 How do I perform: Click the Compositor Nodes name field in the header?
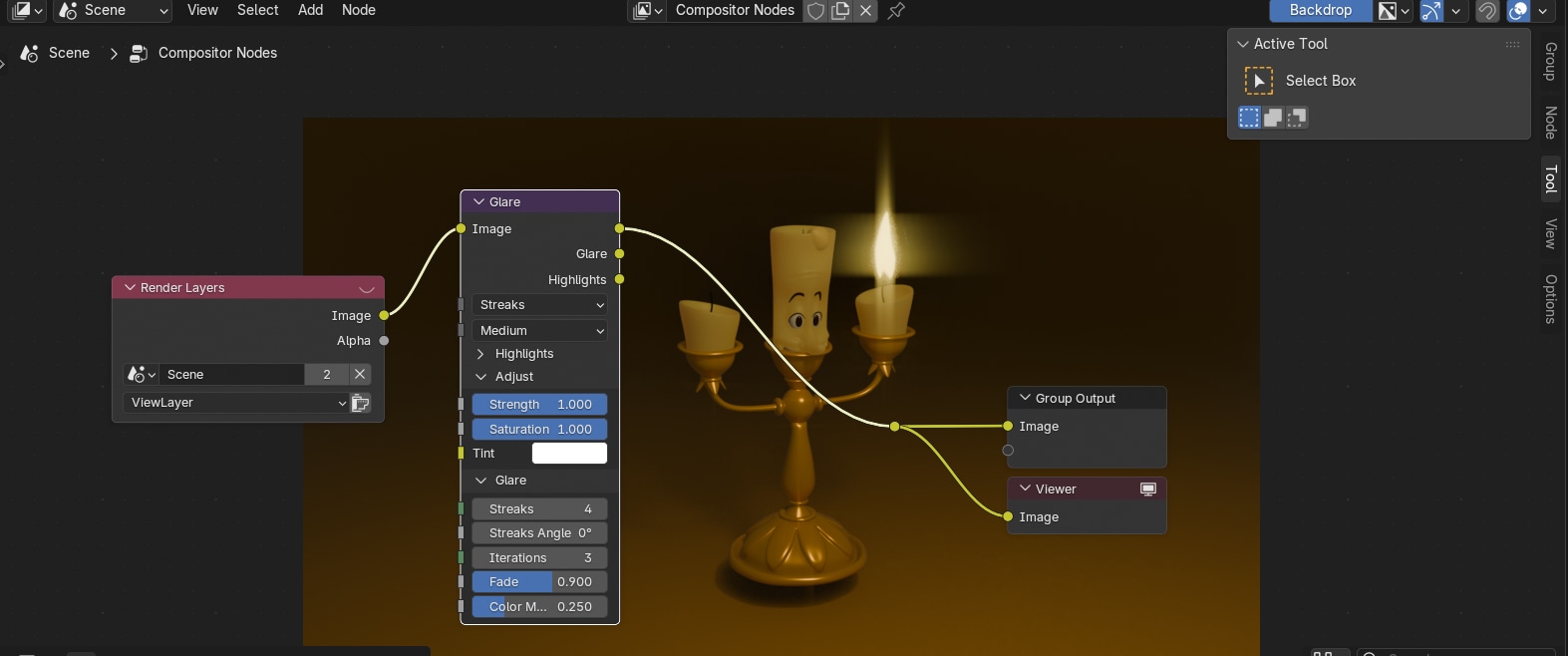tap(735, 10)
